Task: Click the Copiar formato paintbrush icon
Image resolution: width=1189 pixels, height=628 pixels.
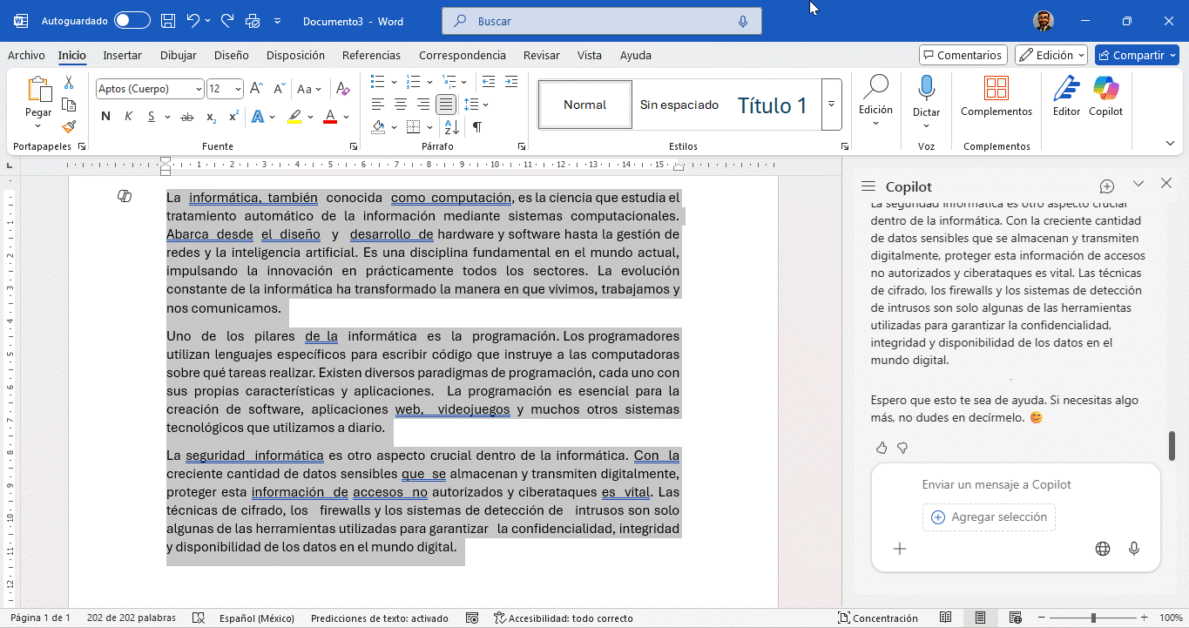Action: [69, 127]
